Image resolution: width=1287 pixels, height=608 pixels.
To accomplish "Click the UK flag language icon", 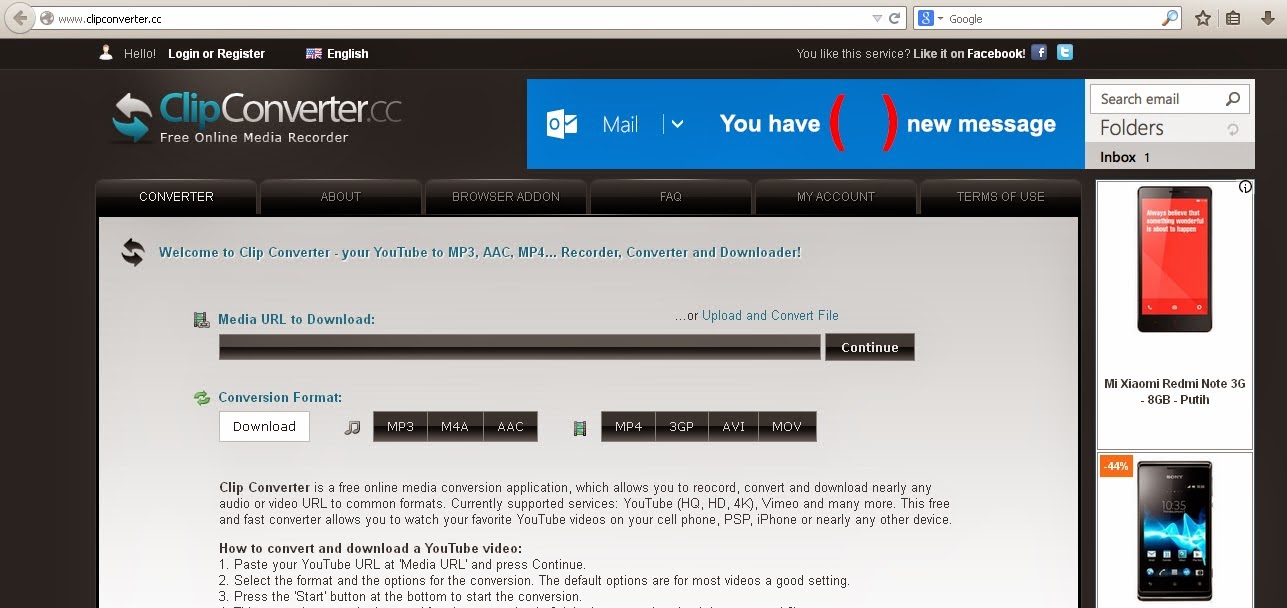I will point(314,54).
